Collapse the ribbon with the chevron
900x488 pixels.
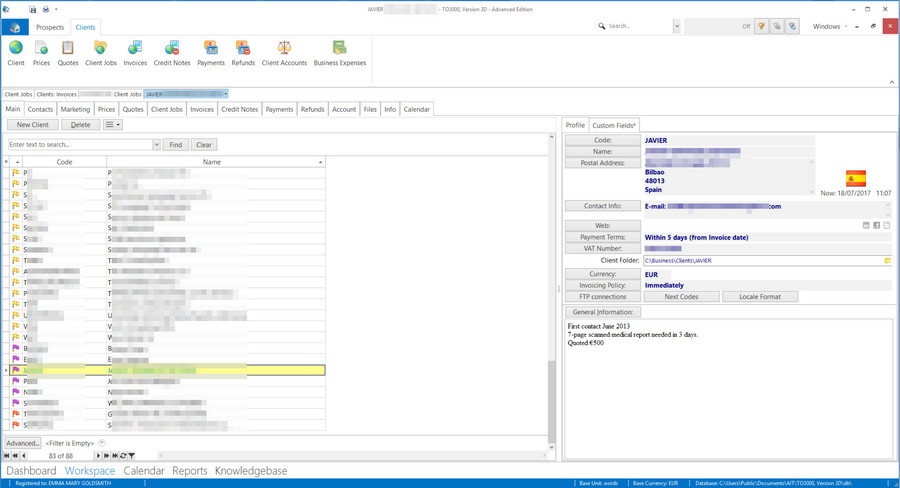click(x=891, y=82)
